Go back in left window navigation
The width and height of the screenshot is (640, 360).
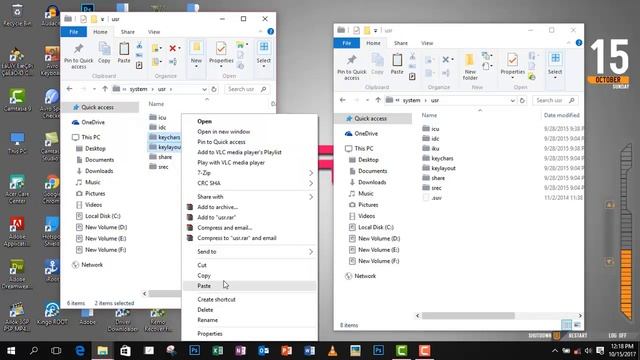pyautogui.click(x=70, y=89)
